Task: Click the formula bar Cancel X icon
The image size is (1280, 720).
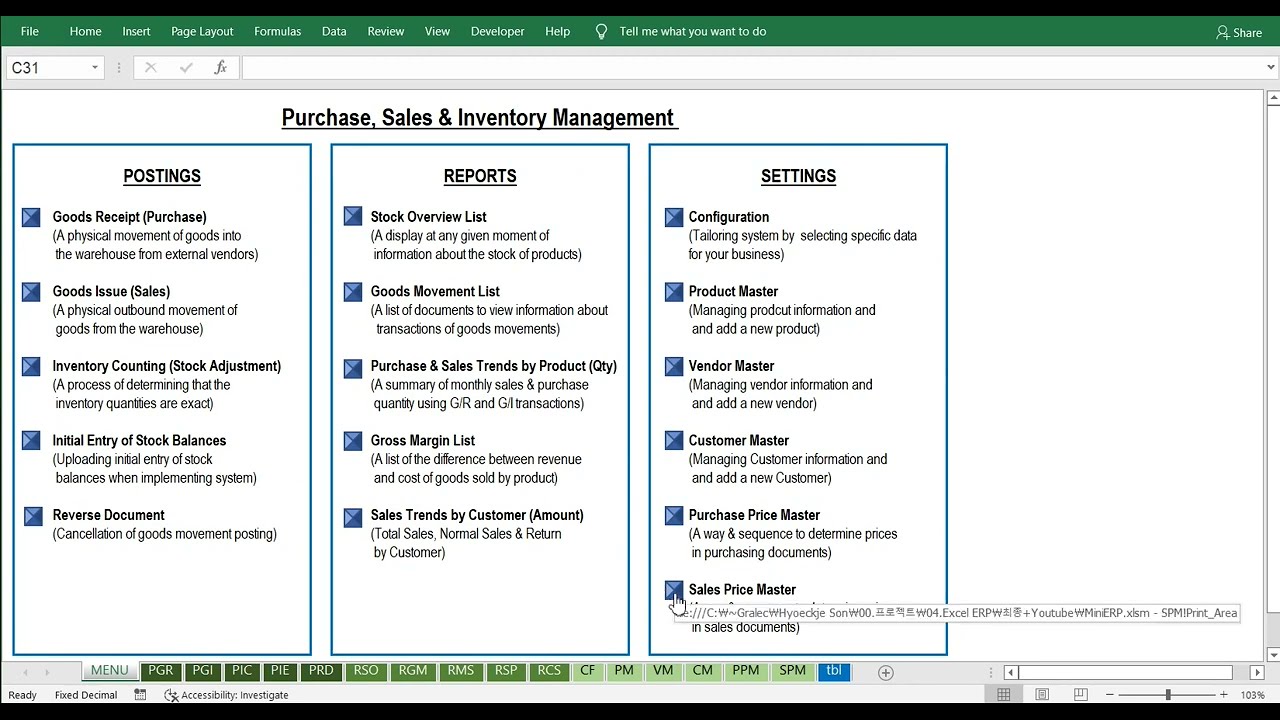Action: pos(151,68)
